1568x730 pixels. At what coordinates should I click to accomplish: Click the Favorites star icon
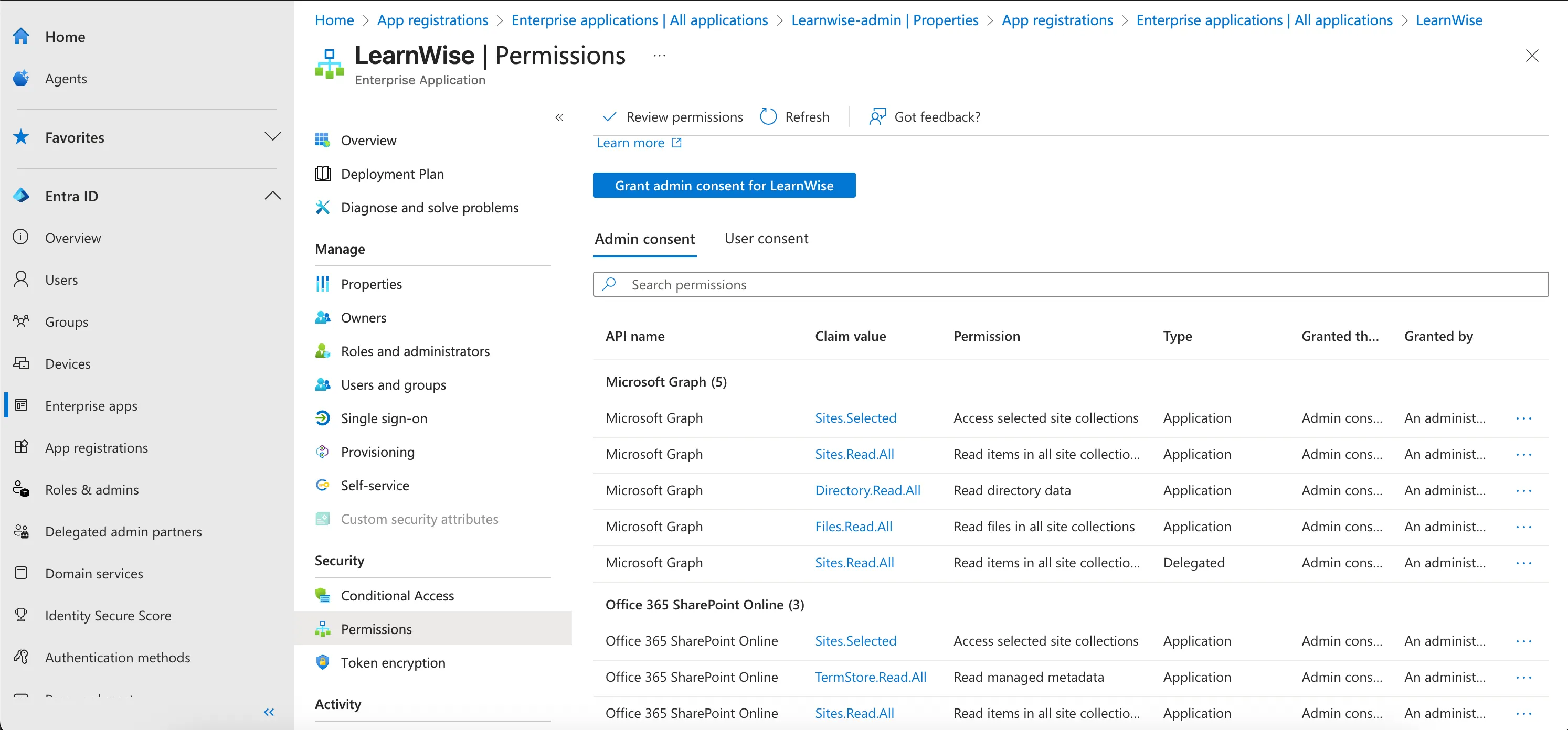pos(22,137)
